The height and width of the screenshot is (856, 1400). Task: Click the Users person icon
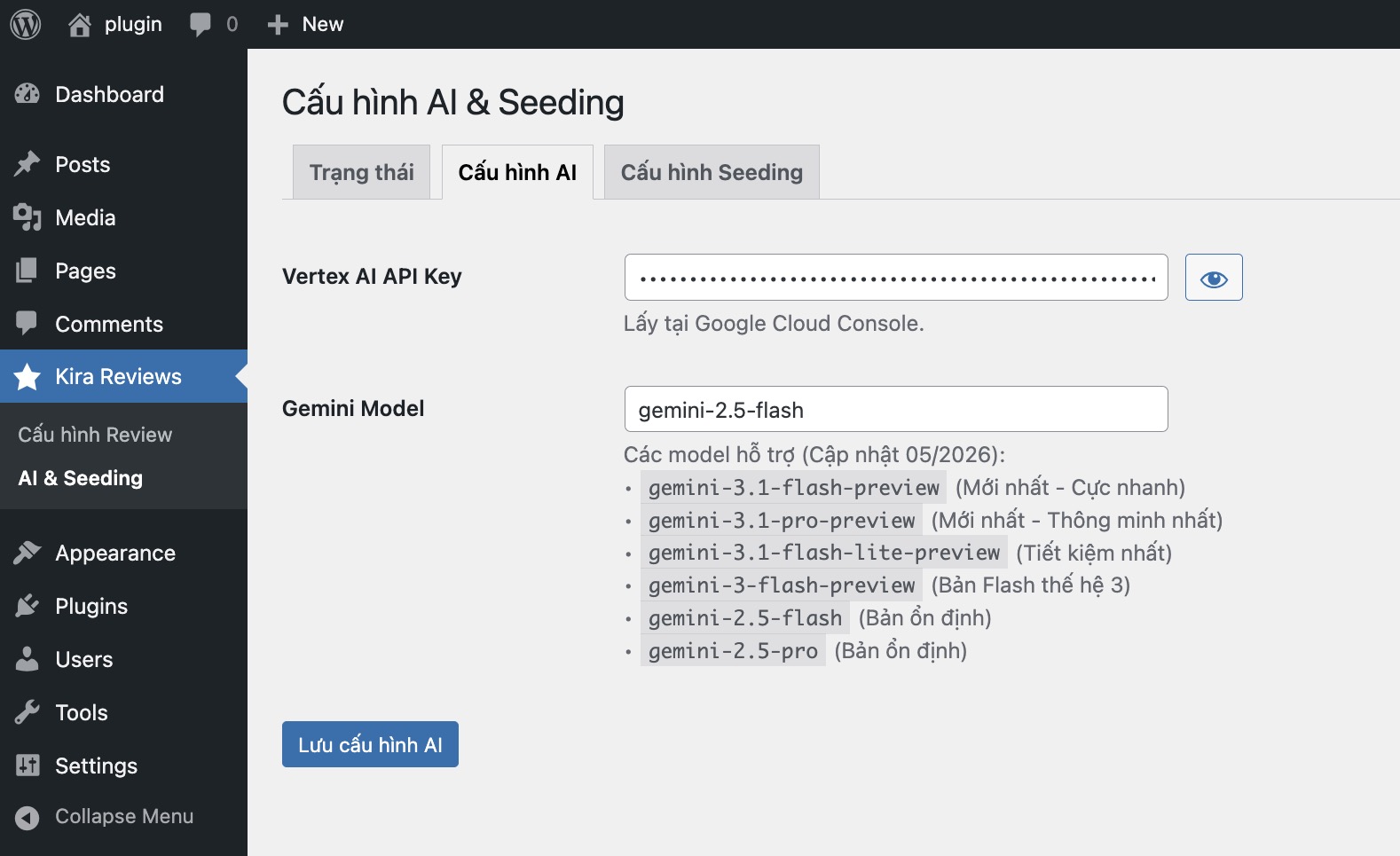(28, 659)
